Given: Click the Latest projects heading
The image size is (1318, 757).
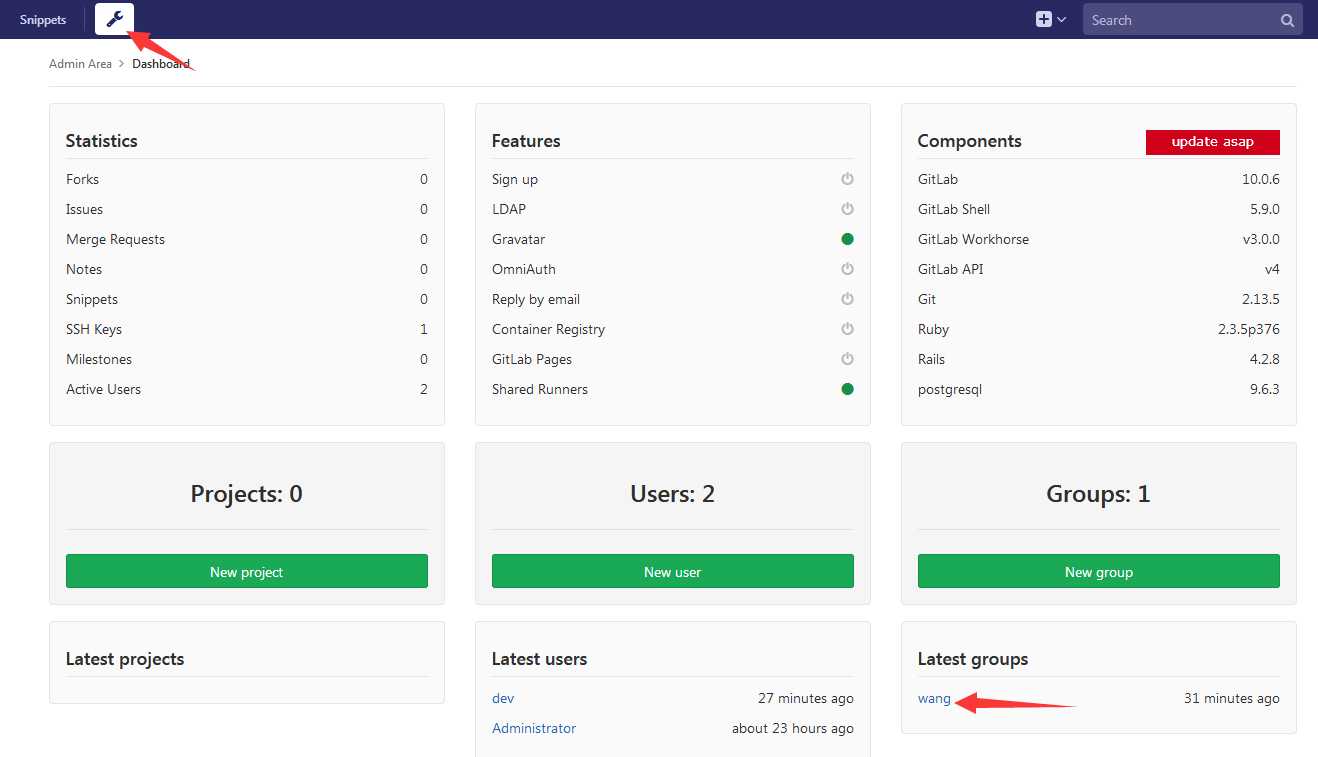Looking at the screenshot, I should click(125, 659).
